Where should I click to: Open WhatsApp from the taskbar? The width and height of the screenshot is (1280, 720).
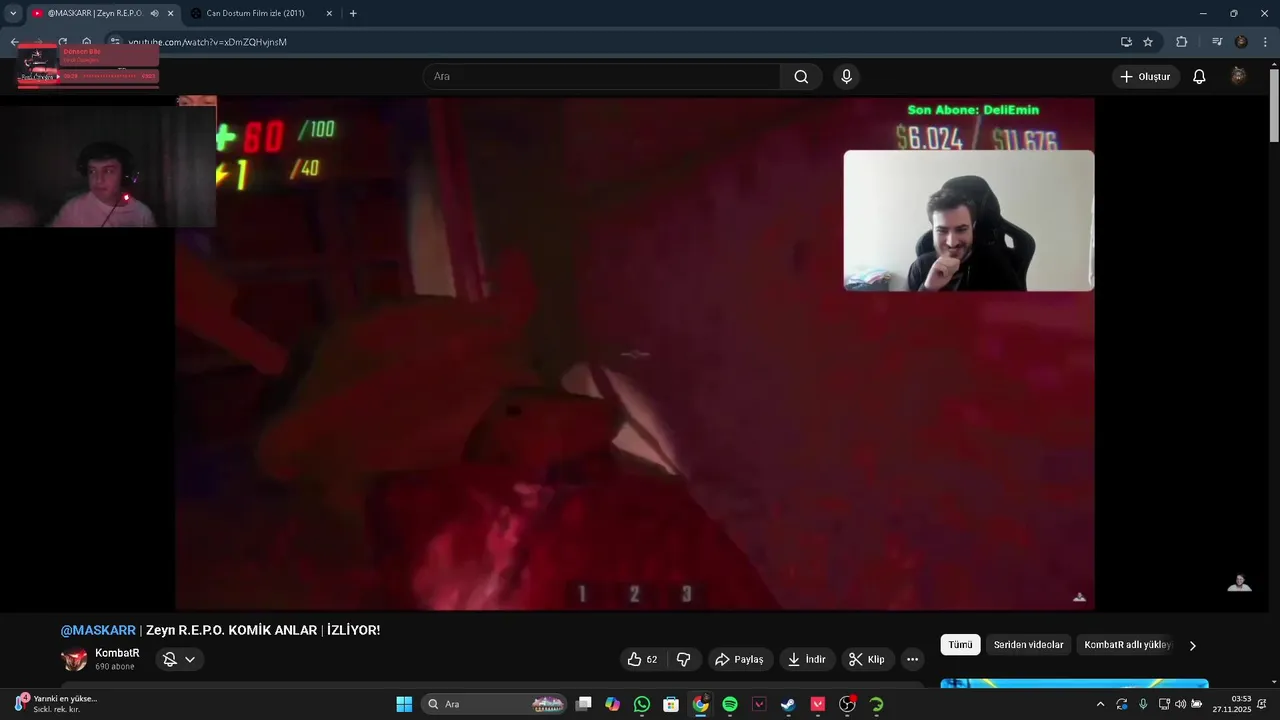642,704
